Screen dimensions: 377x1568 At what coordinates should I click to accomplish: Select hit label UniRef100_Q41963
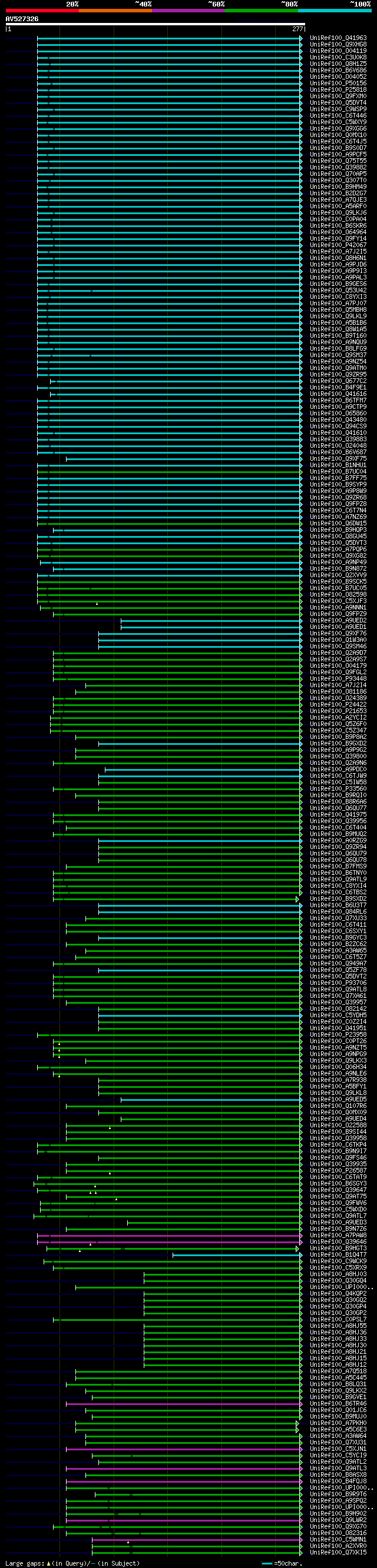(x=338, y=38)
